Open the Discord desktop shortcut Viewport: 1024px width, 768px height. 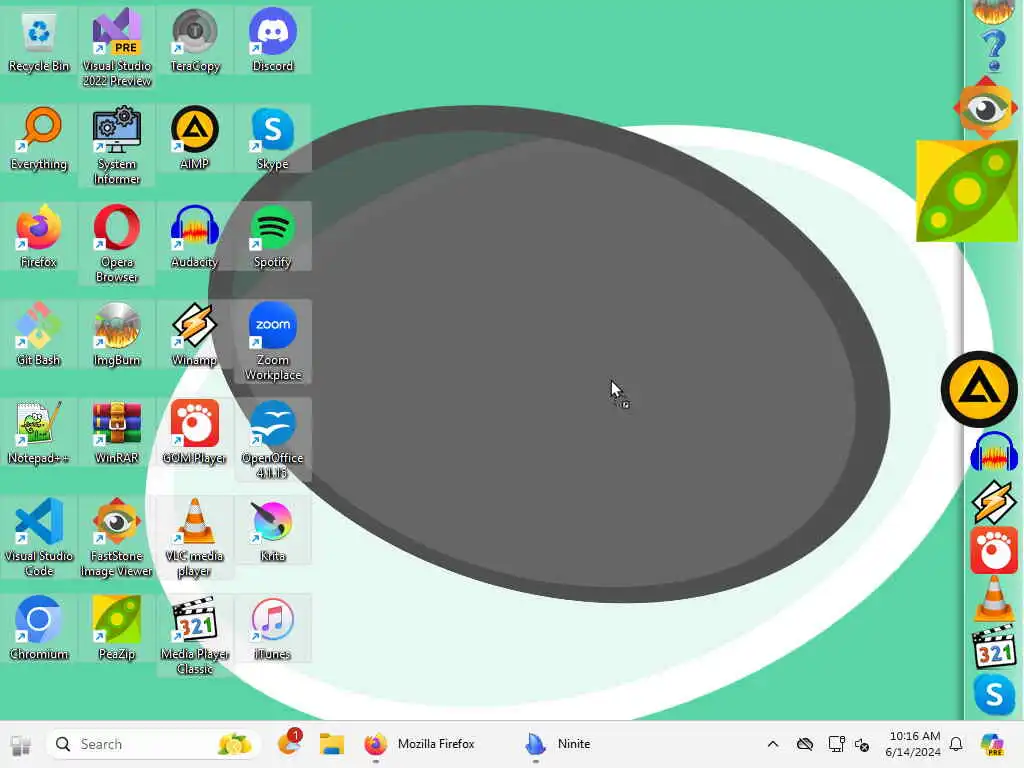[x=272, y=42]
